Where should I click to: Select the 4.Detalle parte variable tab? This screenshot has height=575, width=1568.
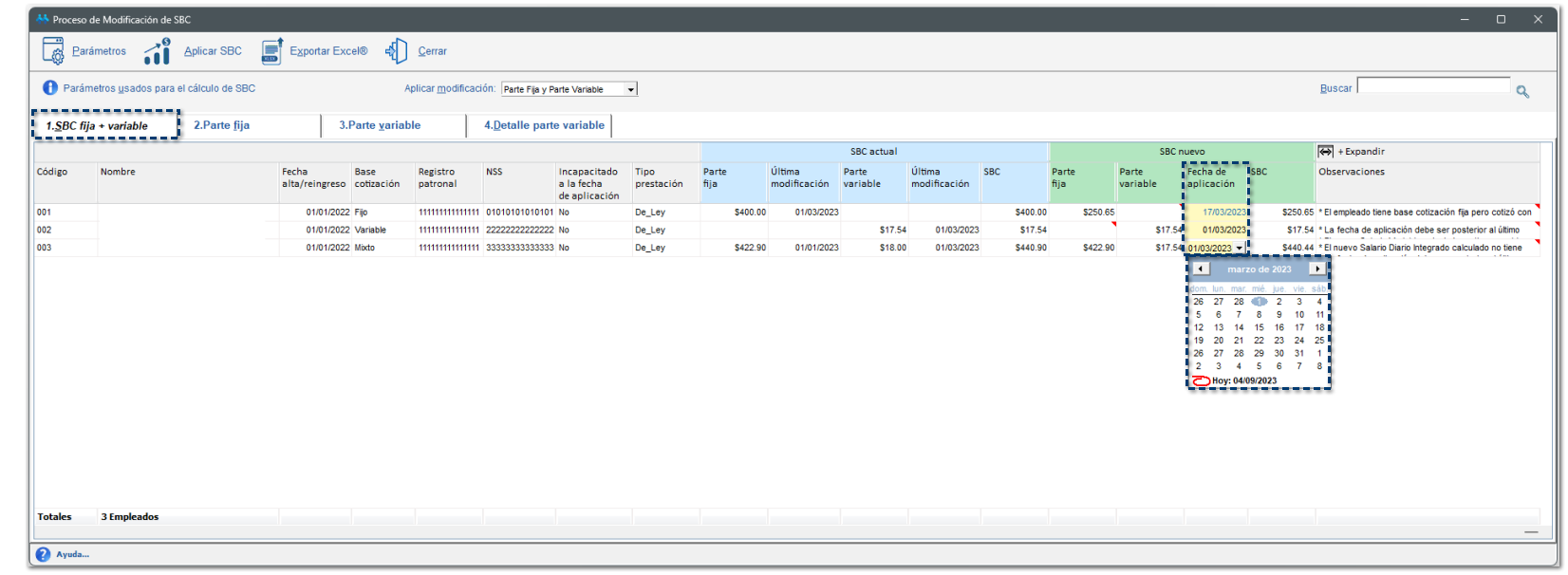click(x=544, y=125)
